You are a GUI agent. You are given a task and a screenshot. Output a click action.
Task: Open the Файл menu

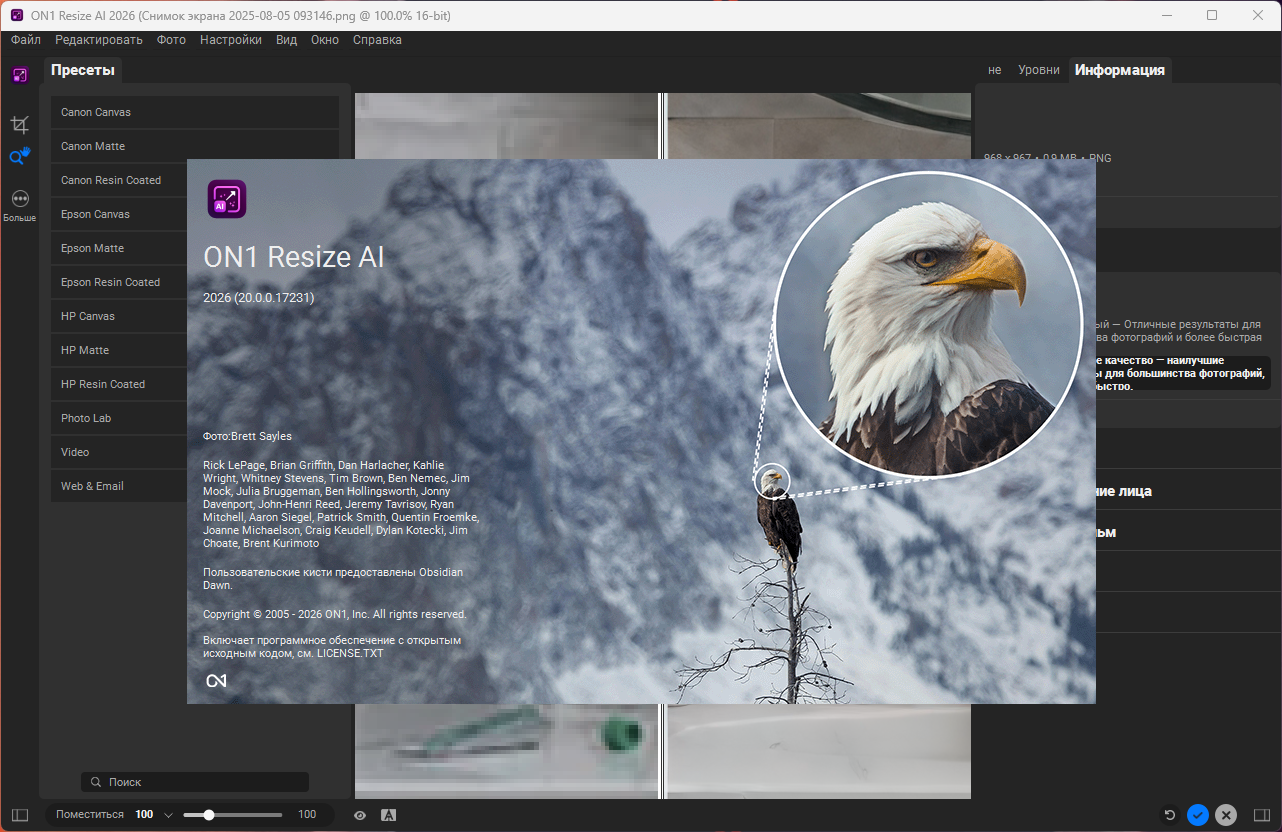point(26,40)
